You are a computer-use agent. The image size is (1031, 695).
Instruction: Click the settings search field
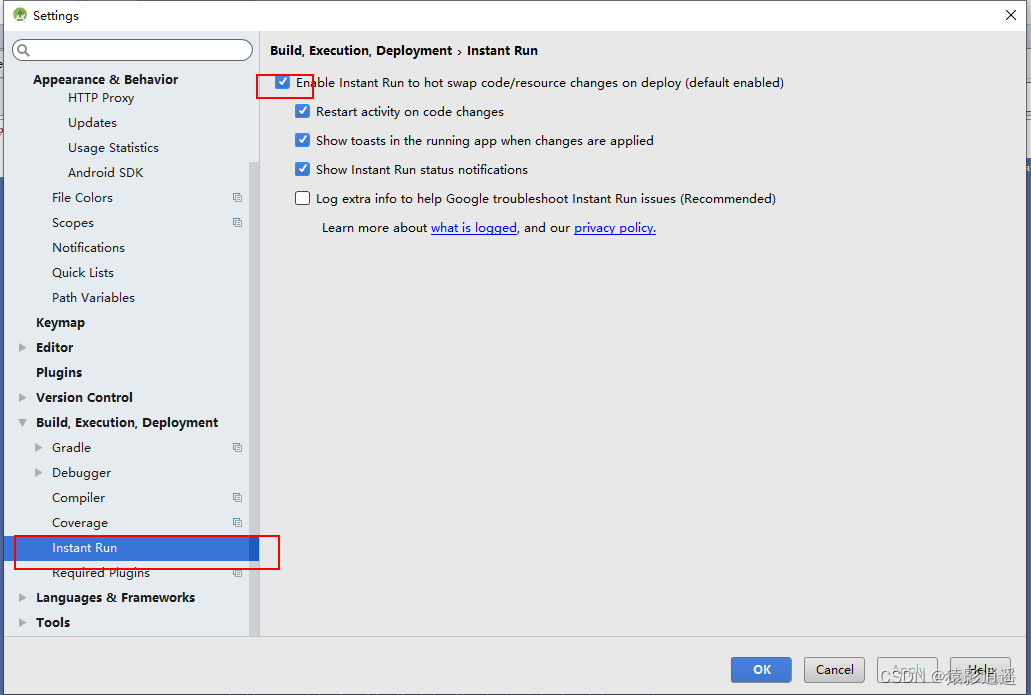click(x=132, y=50)
